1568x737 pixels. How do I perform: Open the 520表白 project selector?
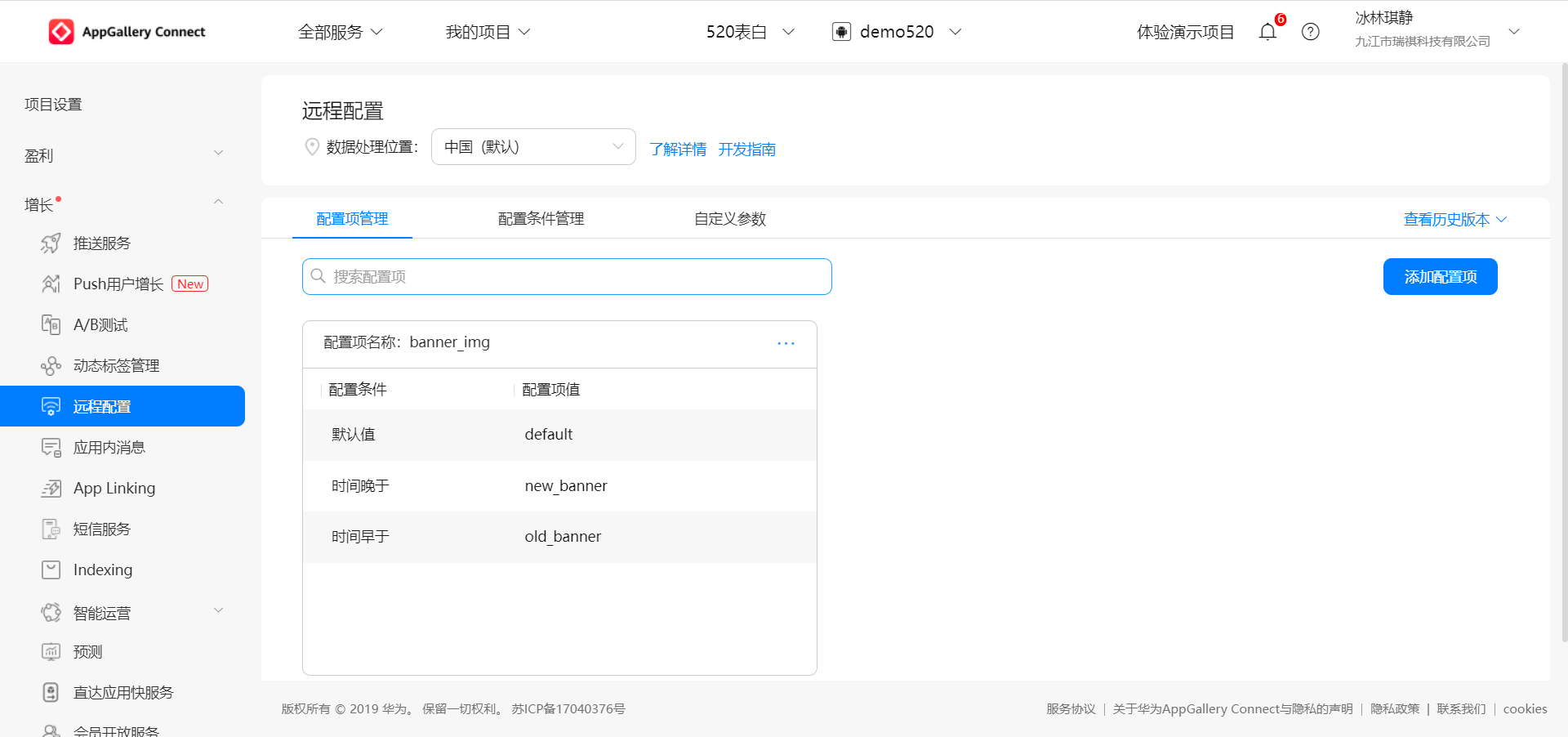point(750,32)
